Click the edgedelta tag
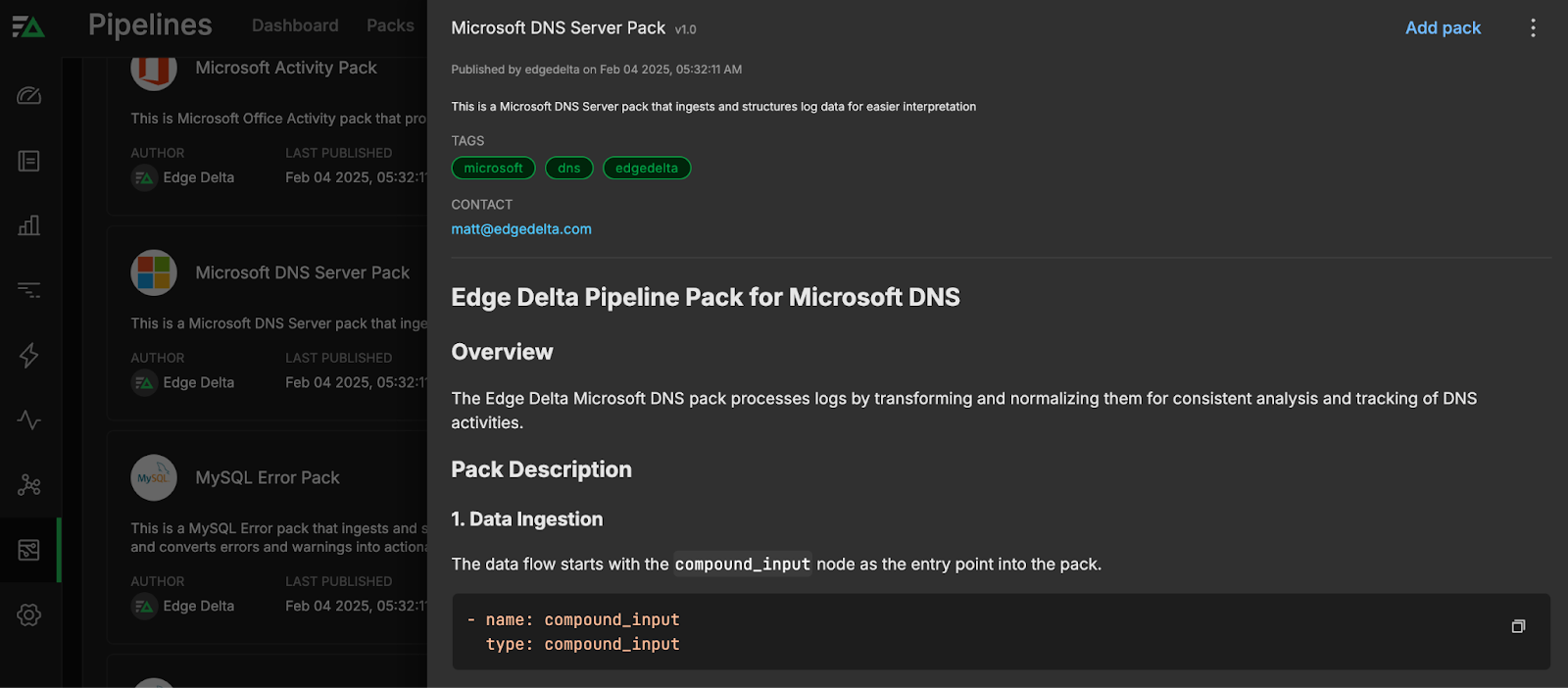Screen dimensions: 1568x688 click(x=646, y=169)
